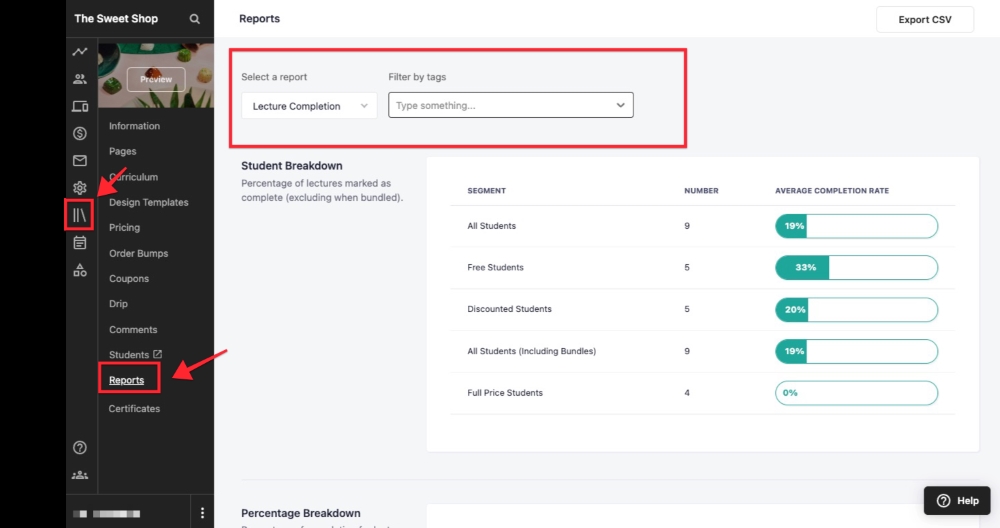Image resolution: width=1000 pixels, height=528 pixels.
Task: Open the Site devices icon
Action: [80, 106]
